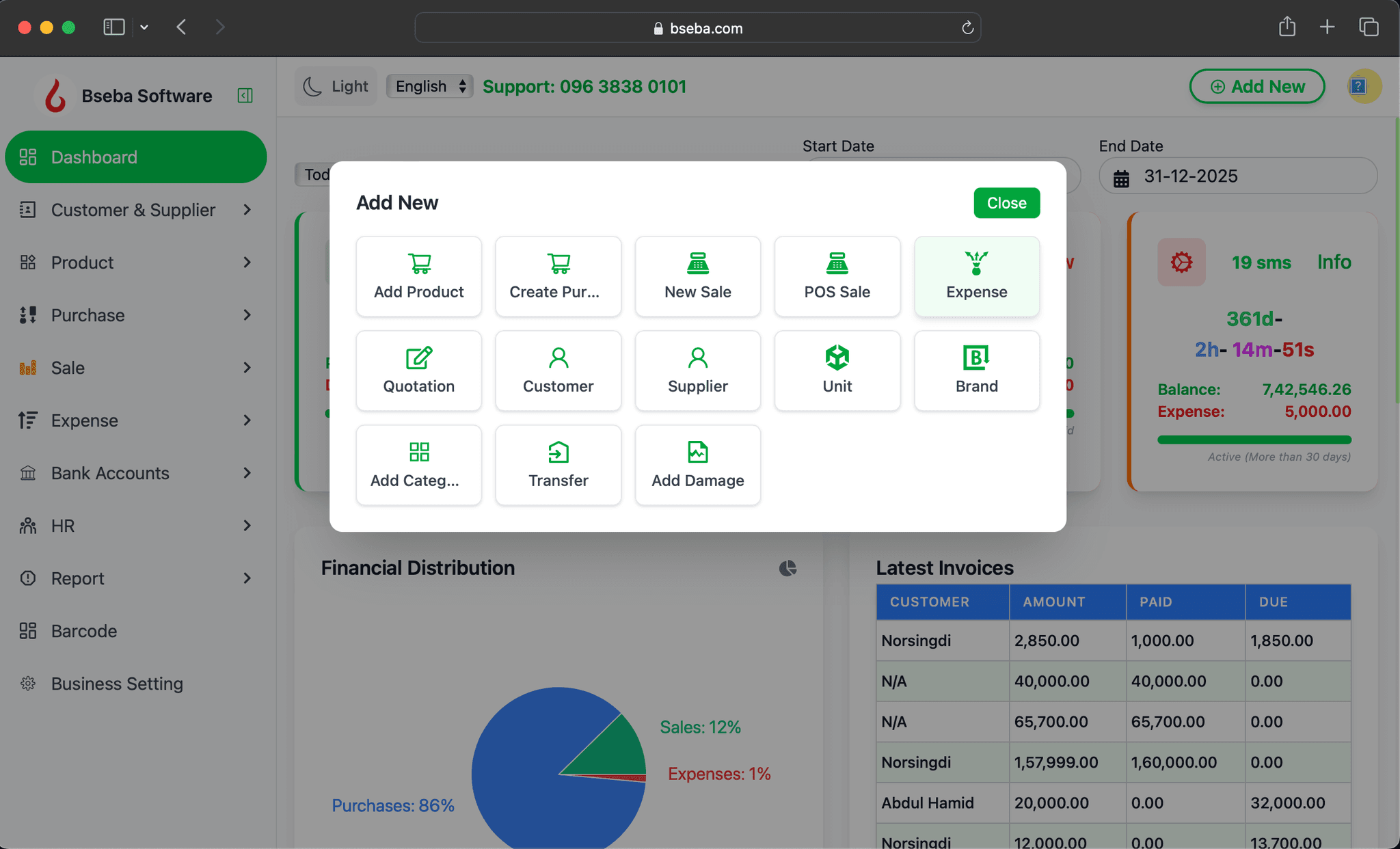Click the Transfer icon tile
This screenshot has height=849, width=1400.
pos(558,465)
